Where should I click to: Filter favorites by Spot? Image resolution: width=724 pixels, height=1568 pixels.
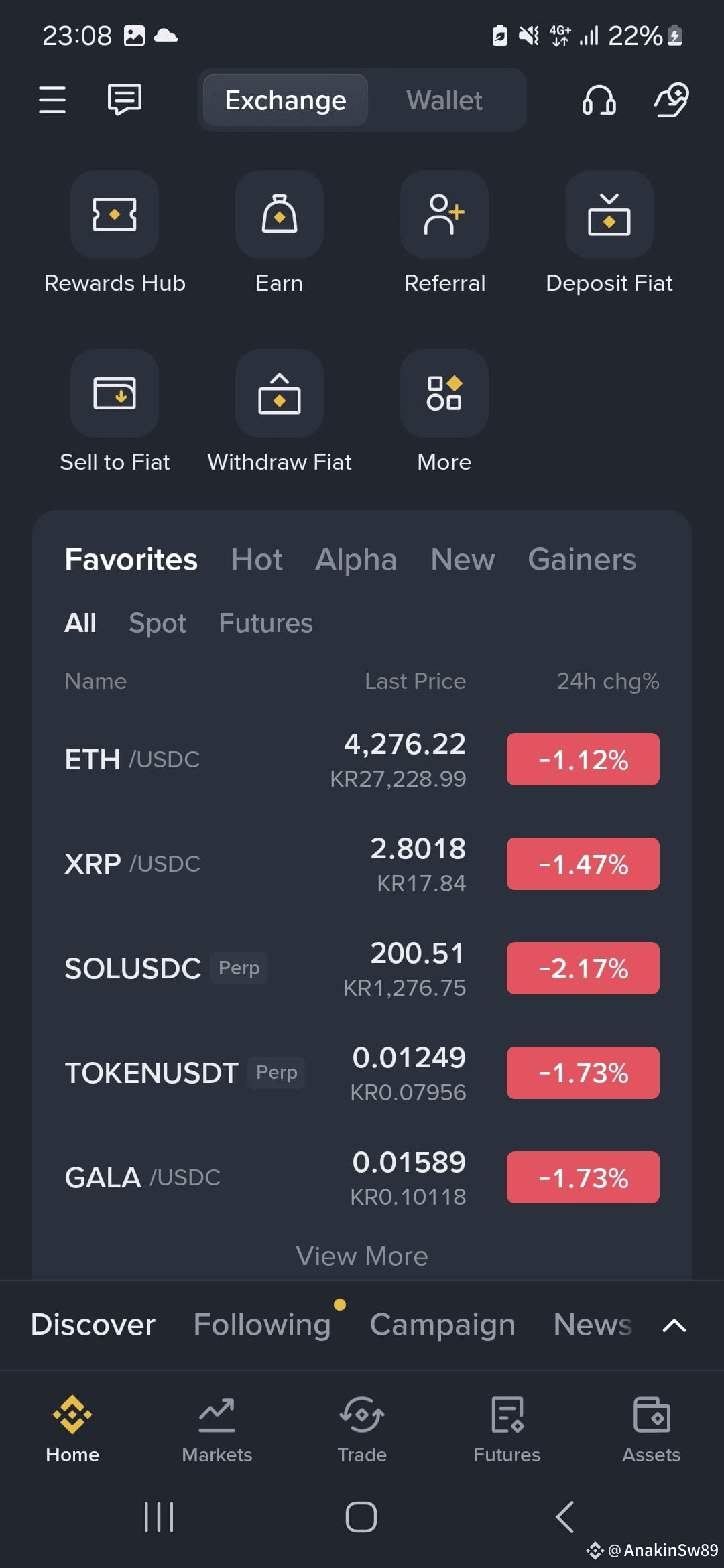coord(158,623)
